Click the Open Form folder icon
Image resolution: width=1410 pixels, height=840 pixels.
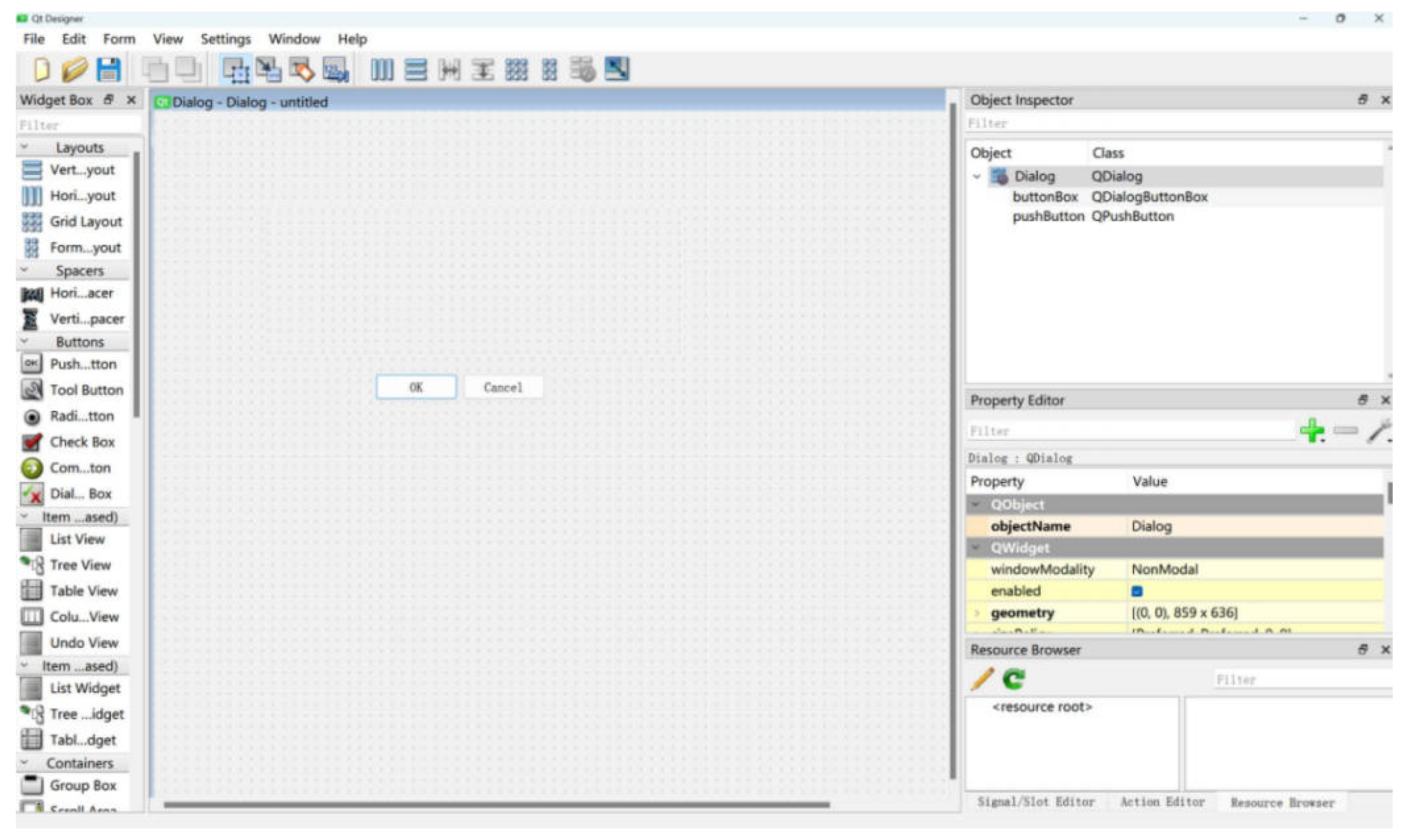click(x=74, y=70)
